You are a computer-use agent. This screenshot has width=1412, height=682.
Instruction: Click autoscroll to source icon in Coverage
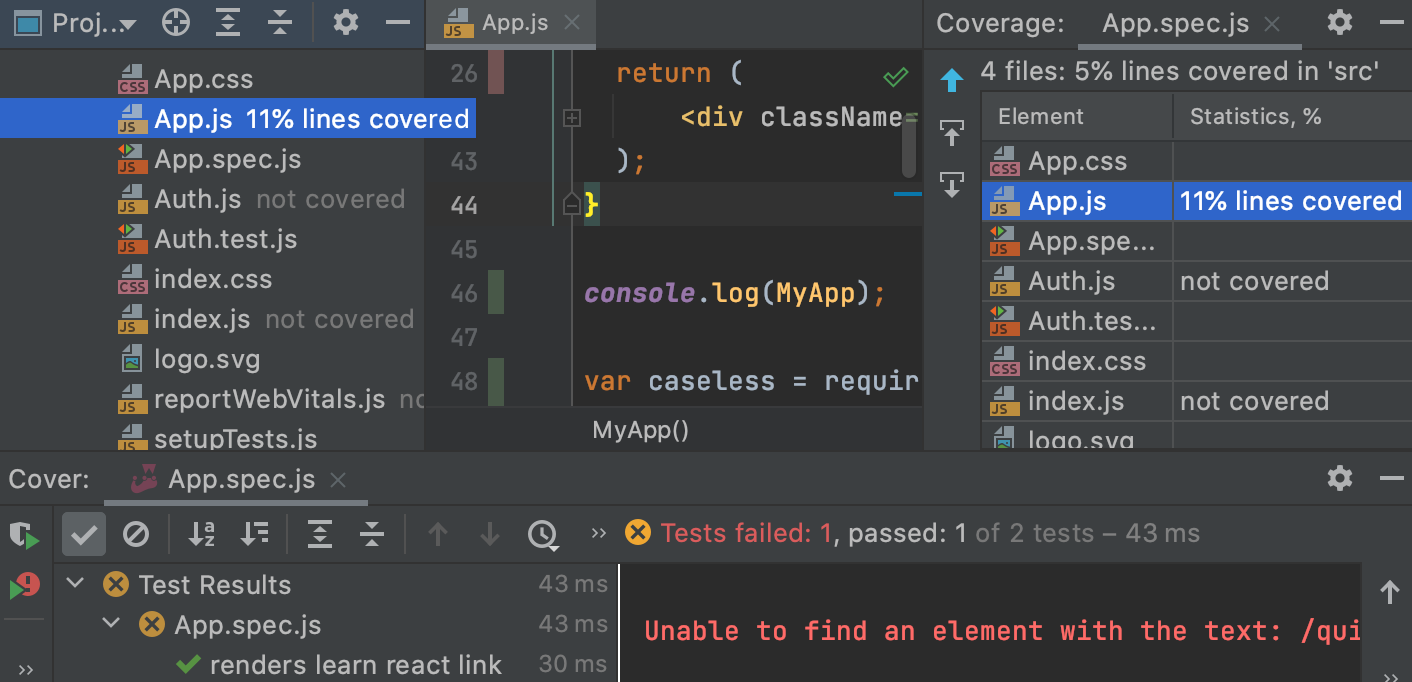(951, 184)
